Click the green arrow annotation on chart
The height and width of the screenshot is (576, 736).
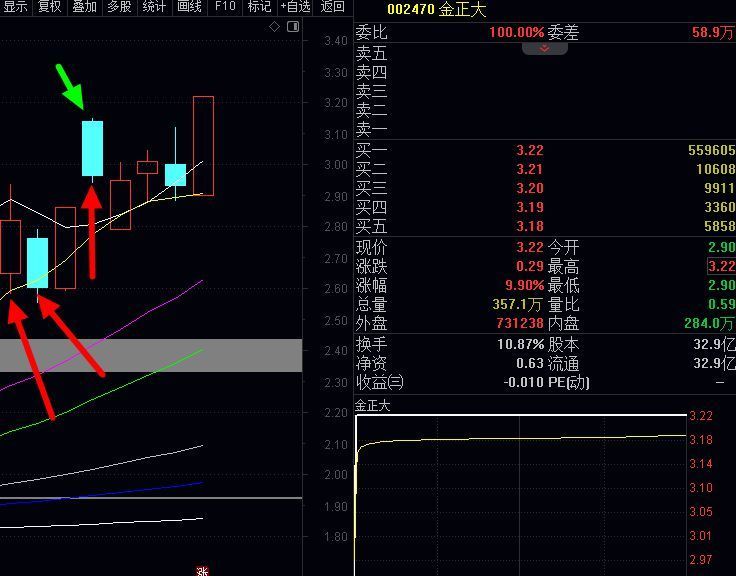pos(69,86)
